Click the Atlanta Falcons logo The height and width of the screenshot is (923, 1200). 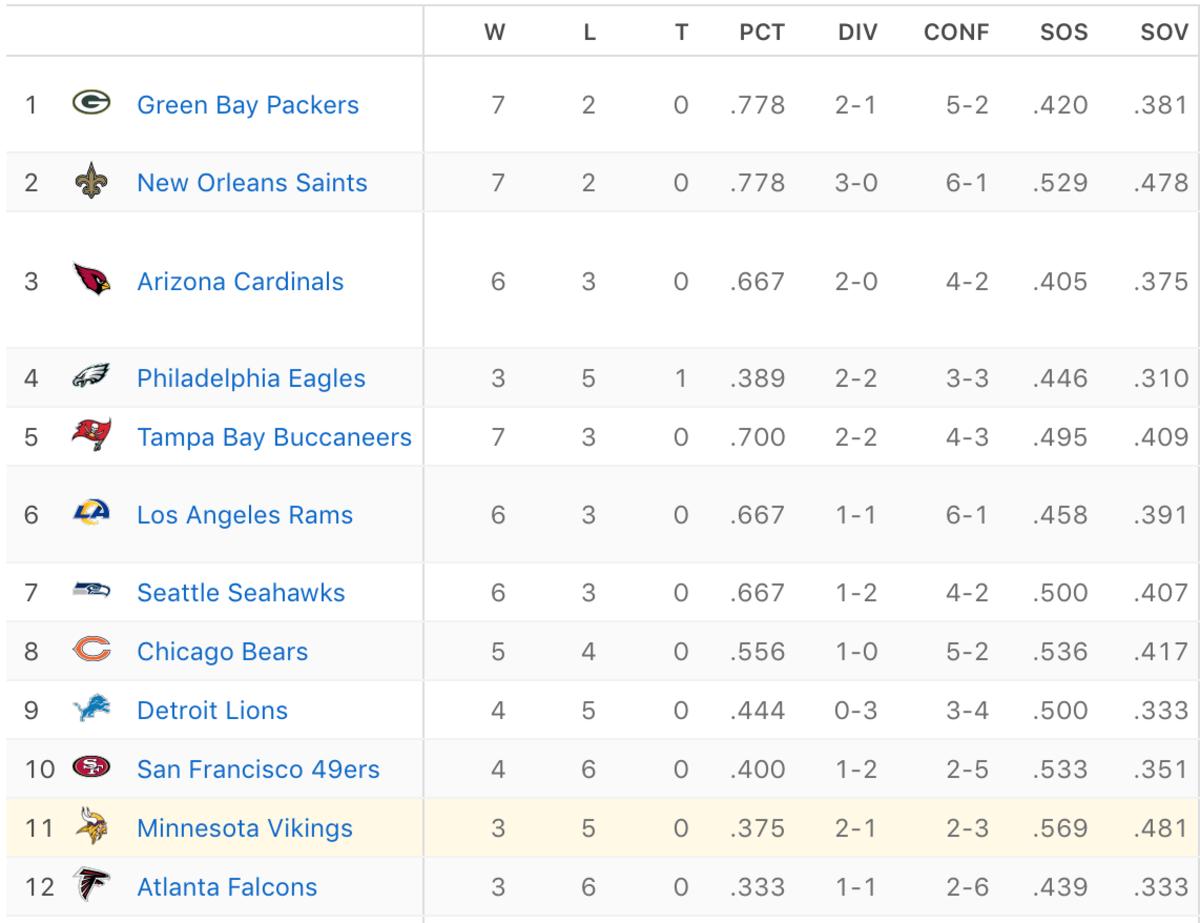[x=90, y=886]
